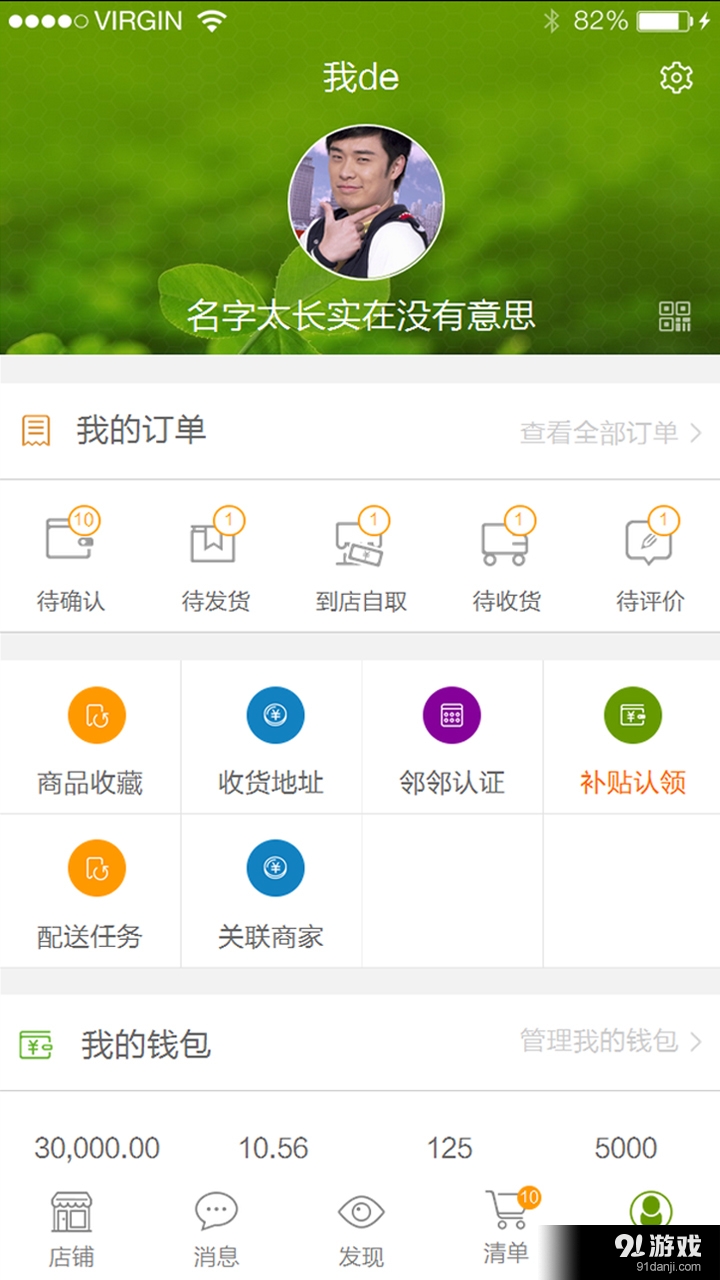The width and height of the screenshot is (720, 1280).
Task: Tap wallet value 10.56
Action: pyautogui.click(x=273, y=1148)
